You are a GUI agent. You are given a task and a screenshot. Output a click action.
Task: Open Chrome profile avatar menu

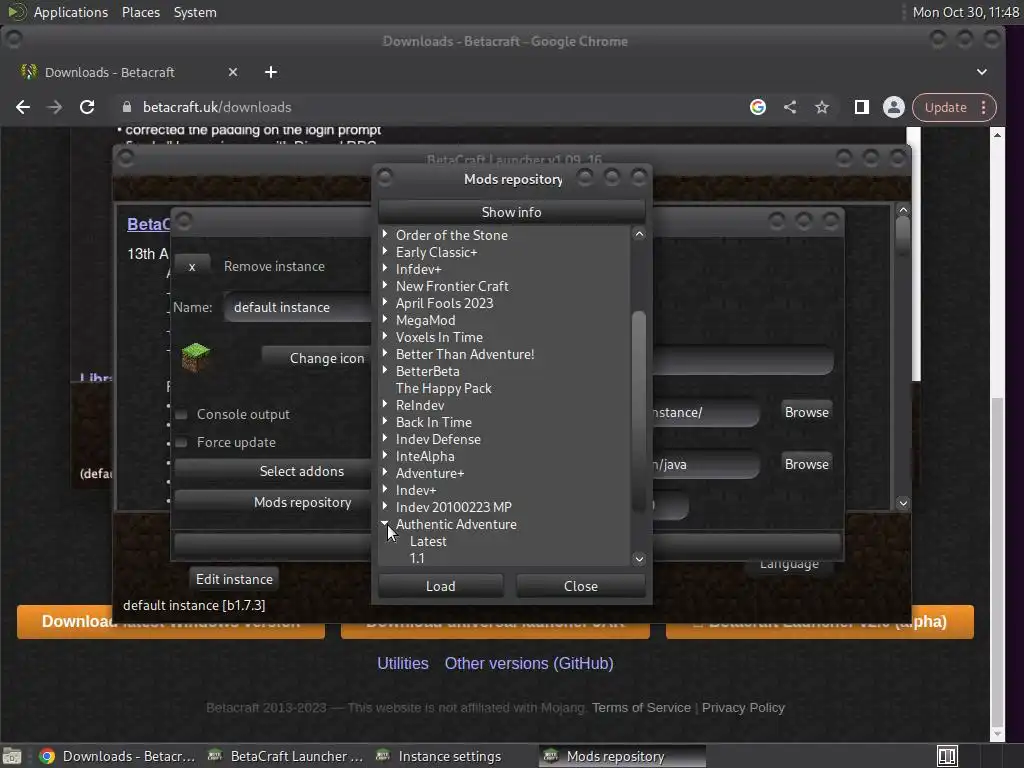[x=893, y=107]
